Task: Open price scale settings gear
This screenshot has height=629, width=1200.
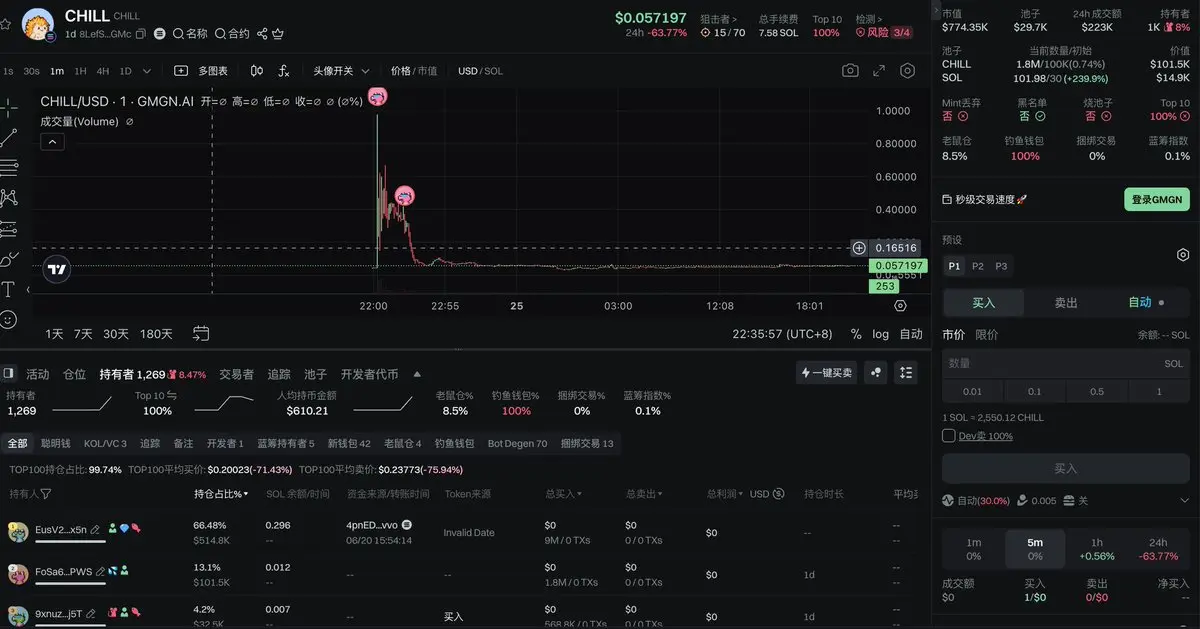Action: click(900, 306)
